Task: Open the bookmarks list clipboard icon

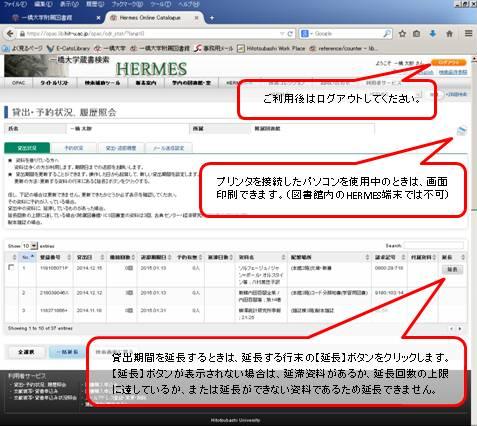Action: coord(417,34)
